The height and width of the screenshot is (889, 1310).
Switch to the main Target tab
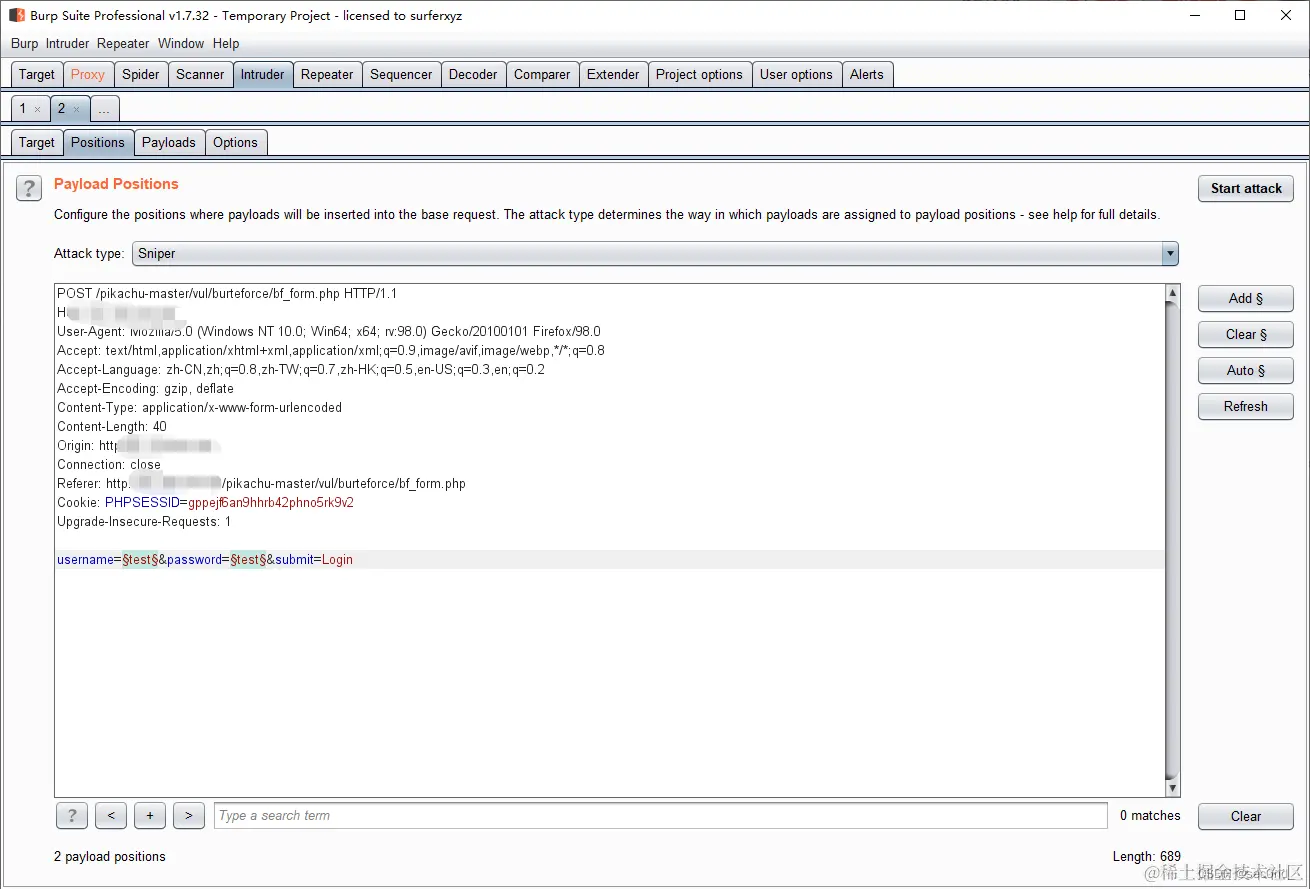[x=37, y=75]
